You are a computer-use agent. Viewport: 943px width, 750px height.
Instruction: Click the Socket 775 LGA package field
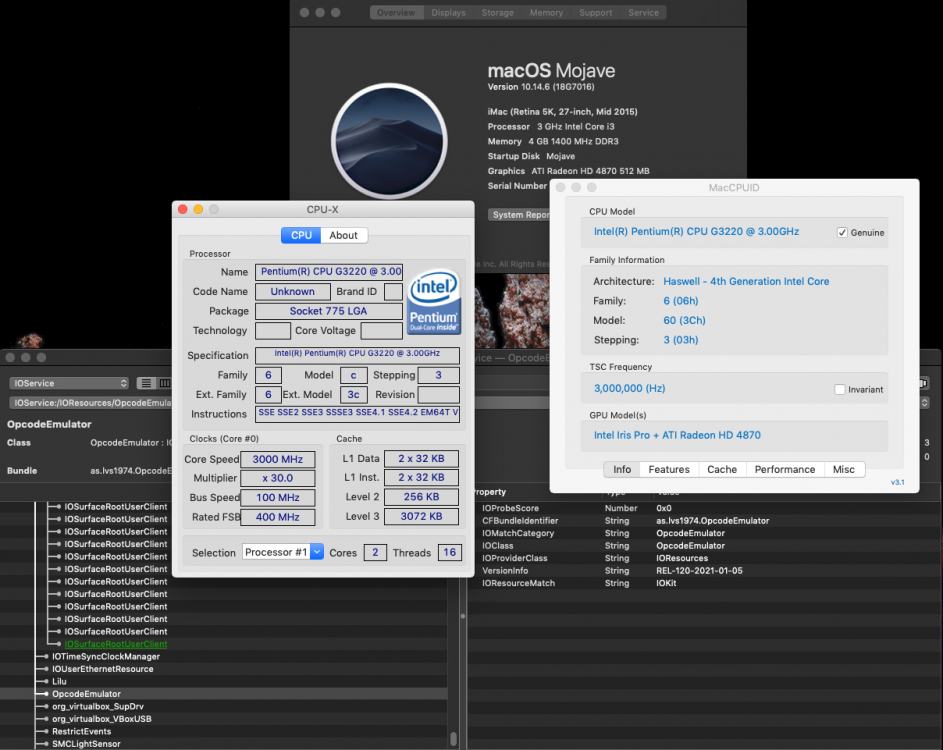click(x=329, y=311)
